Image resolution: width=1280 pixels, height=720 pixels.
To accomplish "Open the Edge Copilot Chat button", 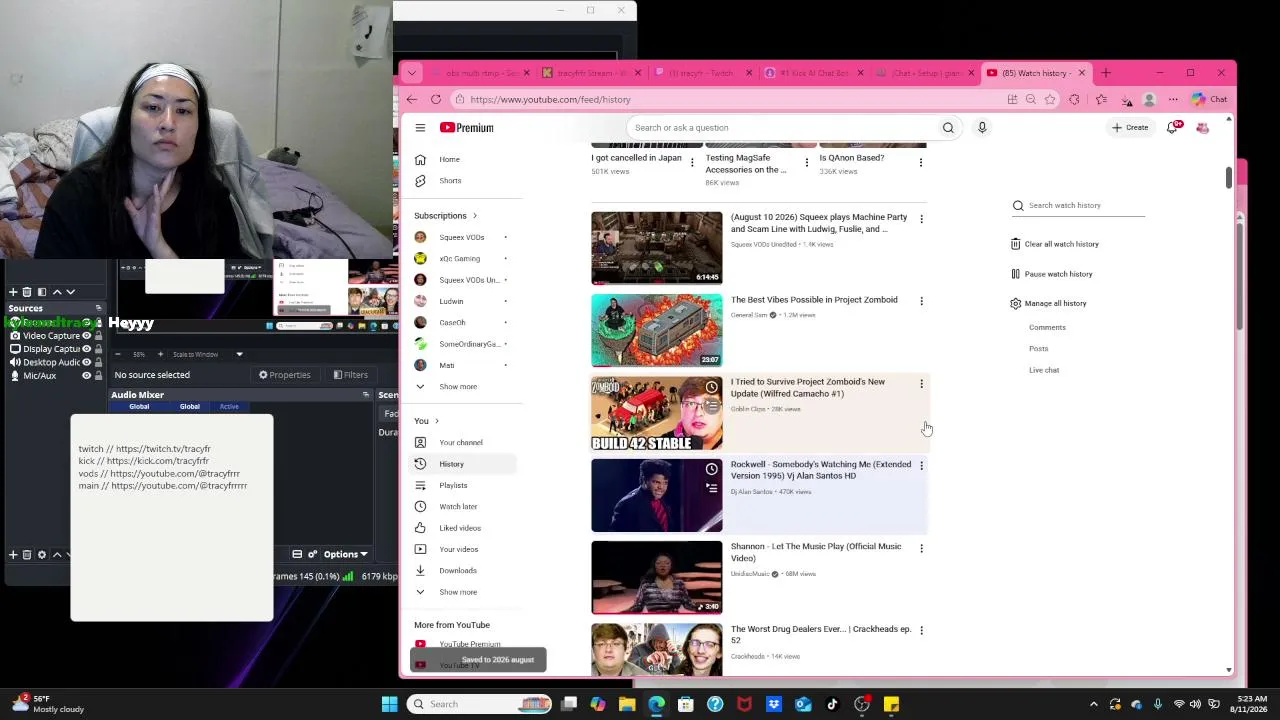I will point(1210,99).
